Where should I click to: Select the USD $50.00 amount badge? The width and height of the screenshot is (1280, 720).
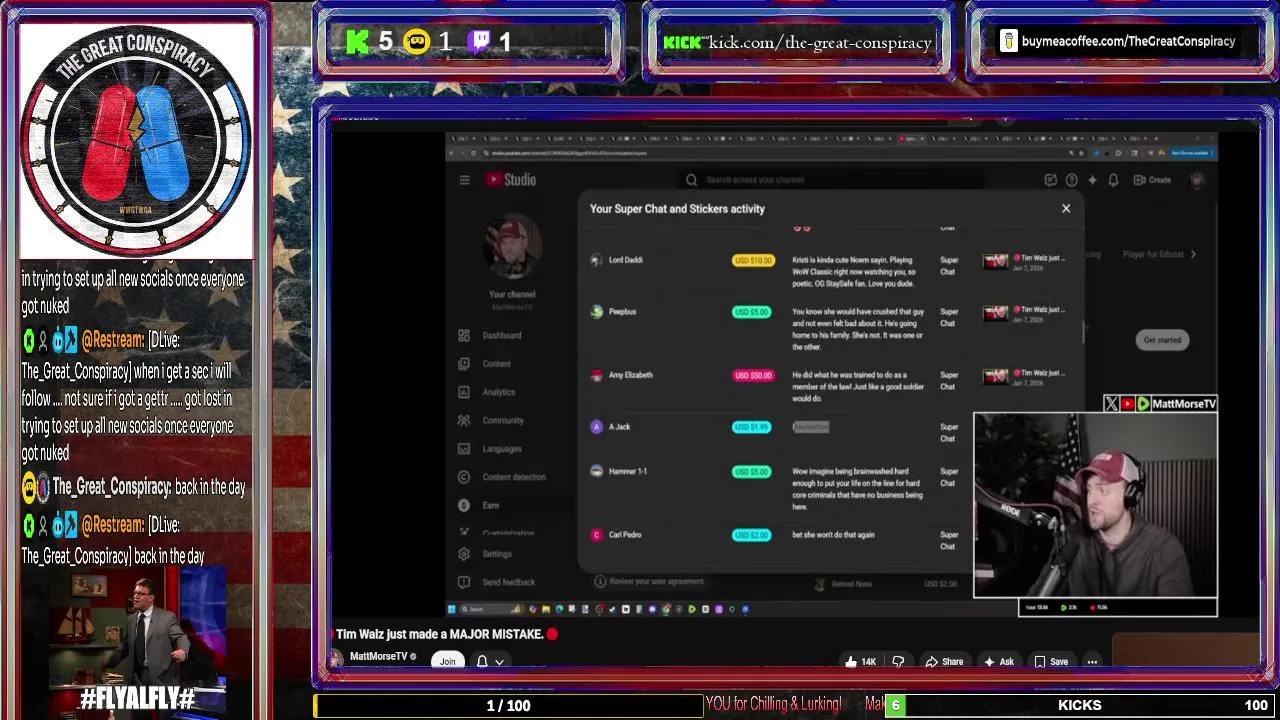[753, 375]
